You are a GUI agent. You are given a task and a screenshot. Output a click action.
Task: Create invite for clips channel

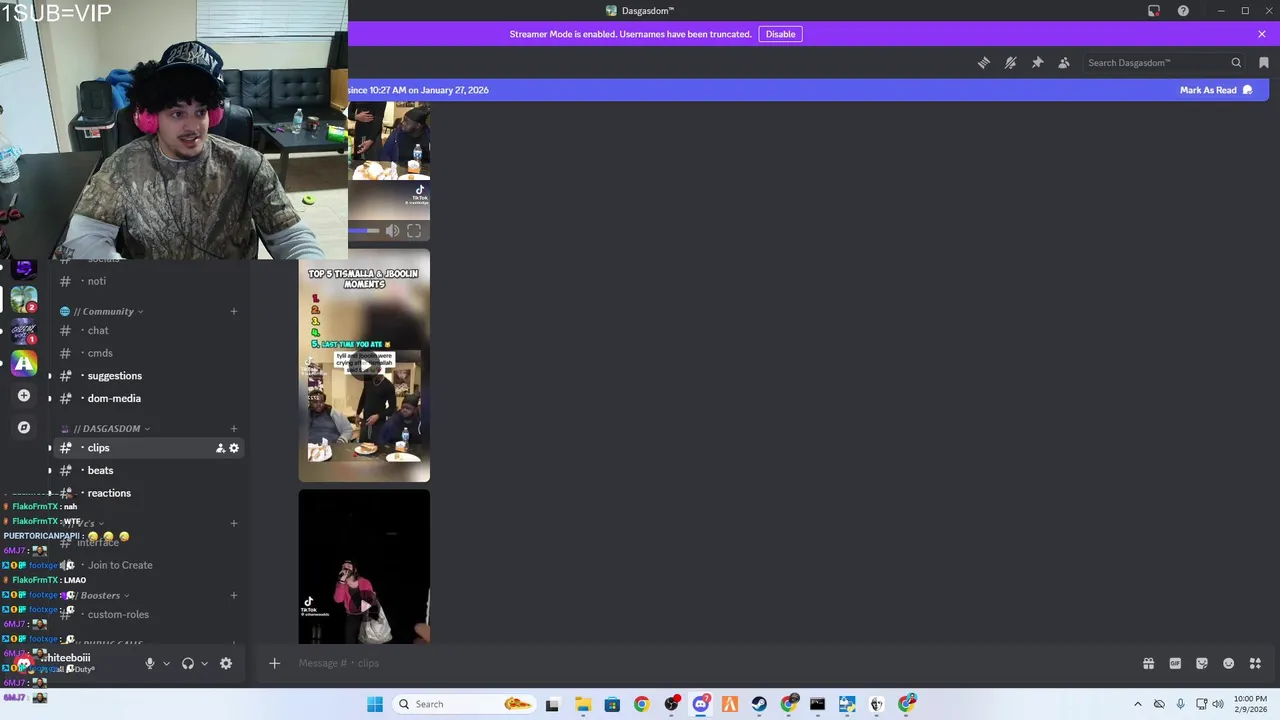220,448
